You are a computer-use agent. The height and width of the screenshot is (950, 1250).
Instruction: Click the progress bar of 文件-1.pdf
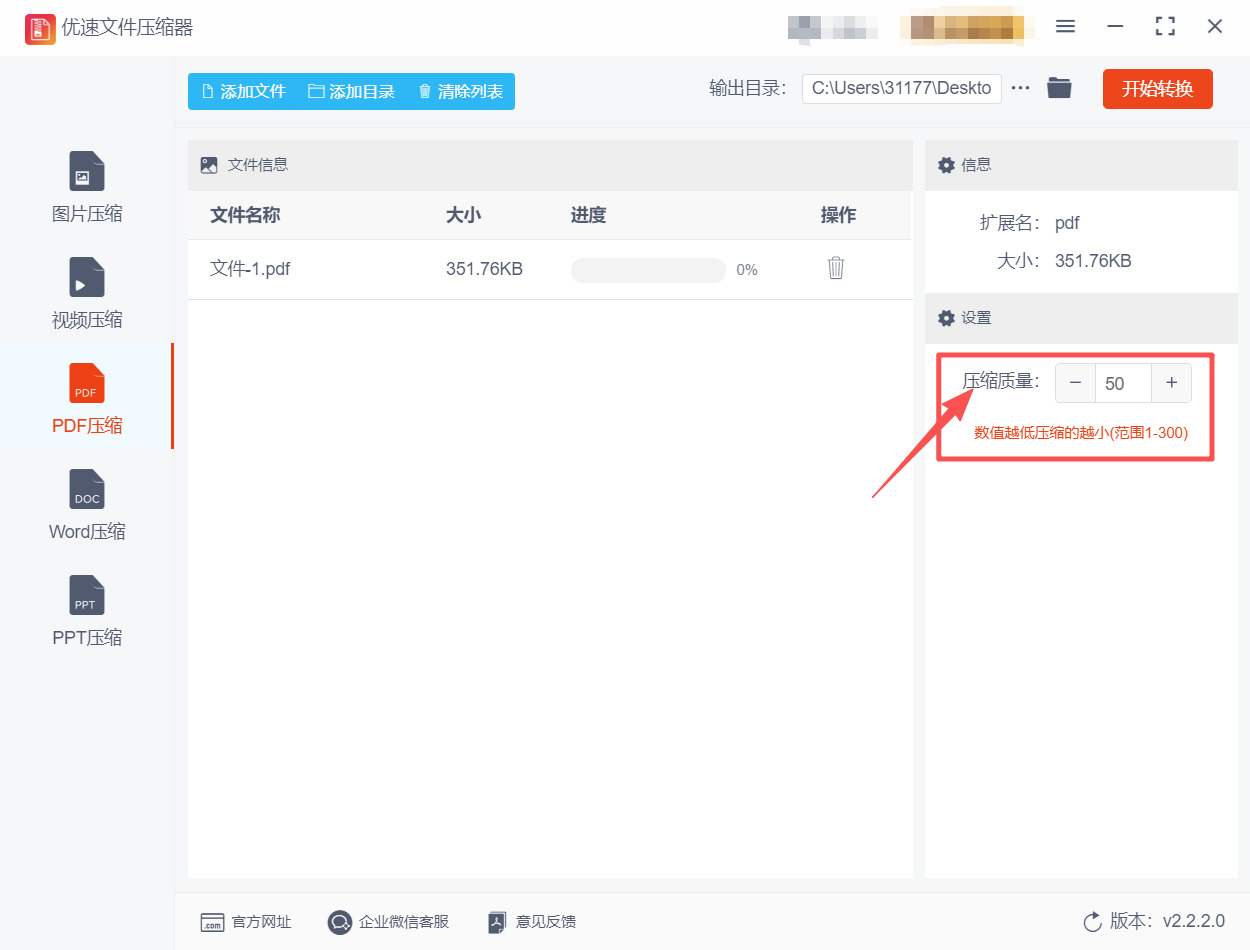(x=648, y=270)
